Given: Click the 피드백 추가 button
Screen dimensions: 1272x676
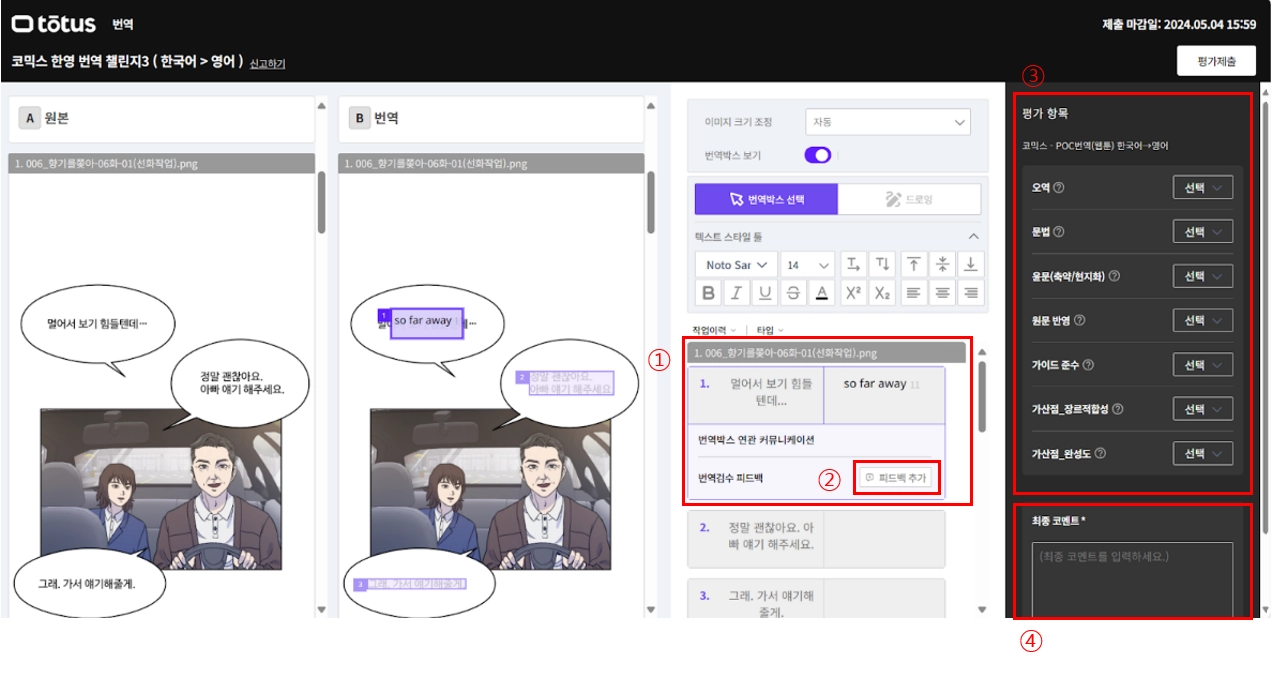Looking at the screenshot, I should tap(897, 478).
